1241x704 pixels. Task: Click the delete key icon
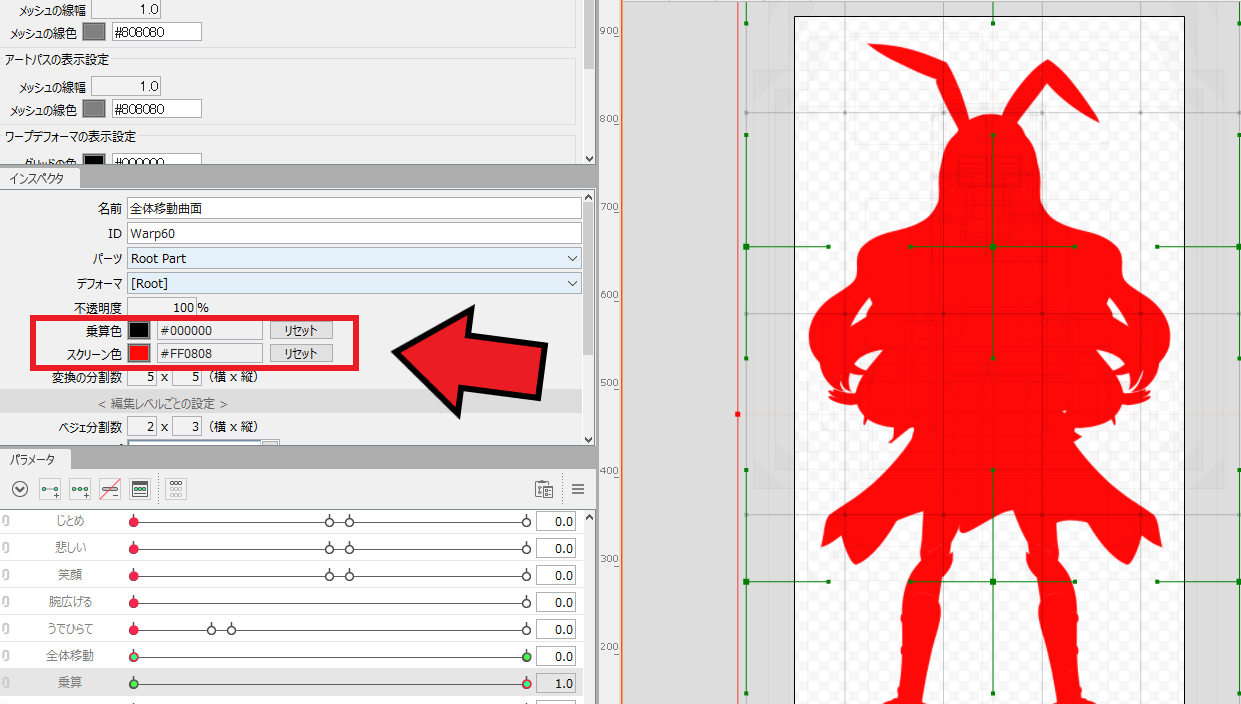click(x=109, y=488)
